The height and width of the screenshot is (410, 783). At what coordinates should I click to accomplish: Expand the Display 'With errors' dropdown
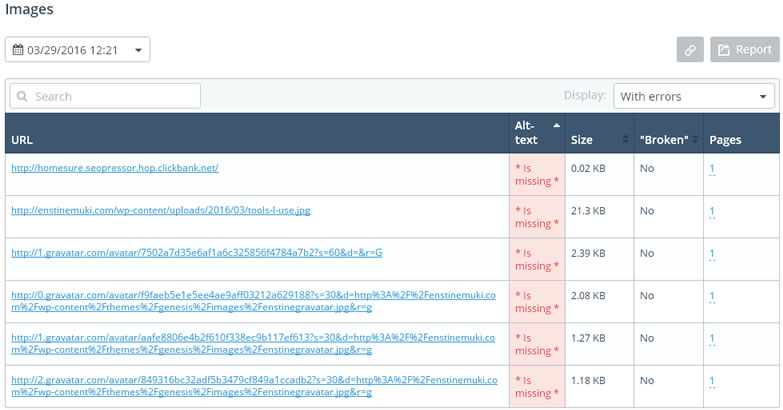[x=694, y=96]
